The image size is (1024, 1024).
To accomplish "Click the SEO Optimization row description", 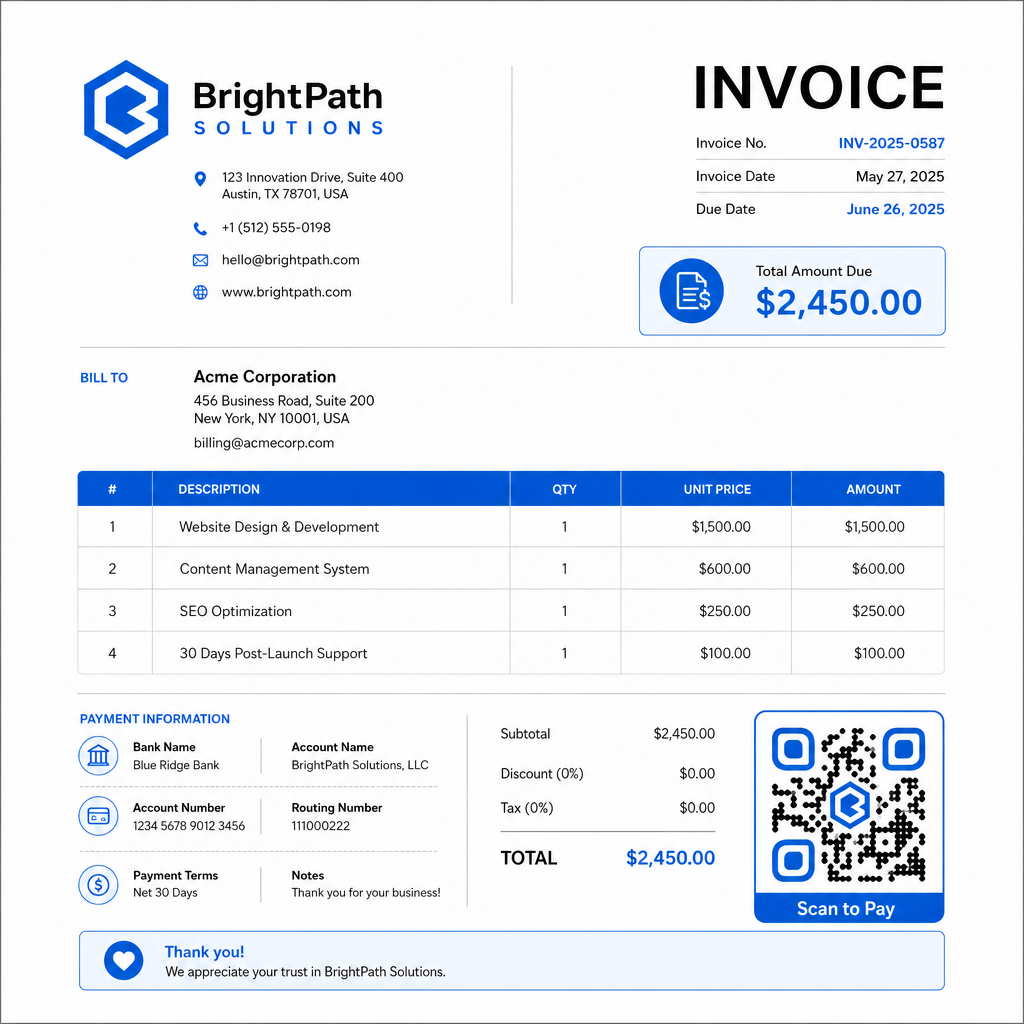I will [236, 611].
